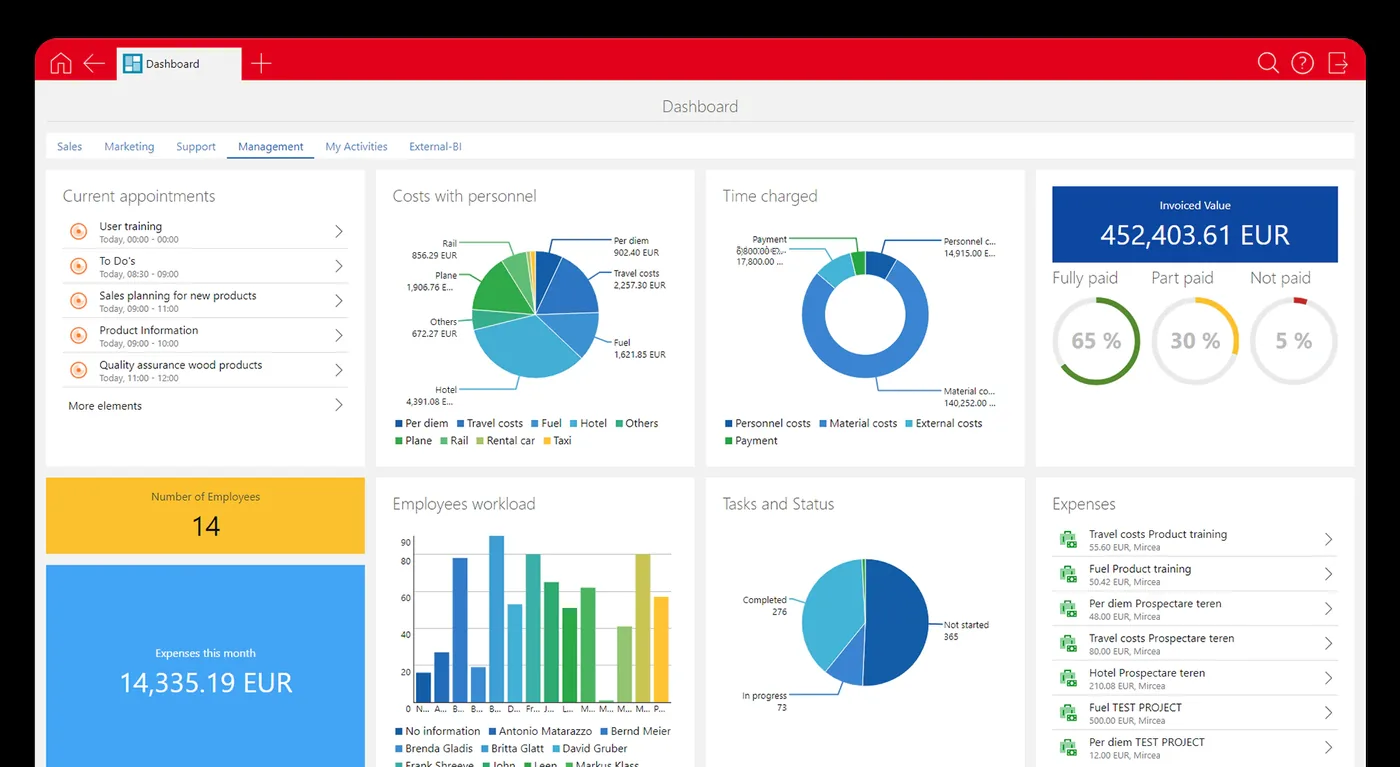Switch to the External-BI tab
The height and width of the screenshot is (767, 1400).
[x=435, y=146]
